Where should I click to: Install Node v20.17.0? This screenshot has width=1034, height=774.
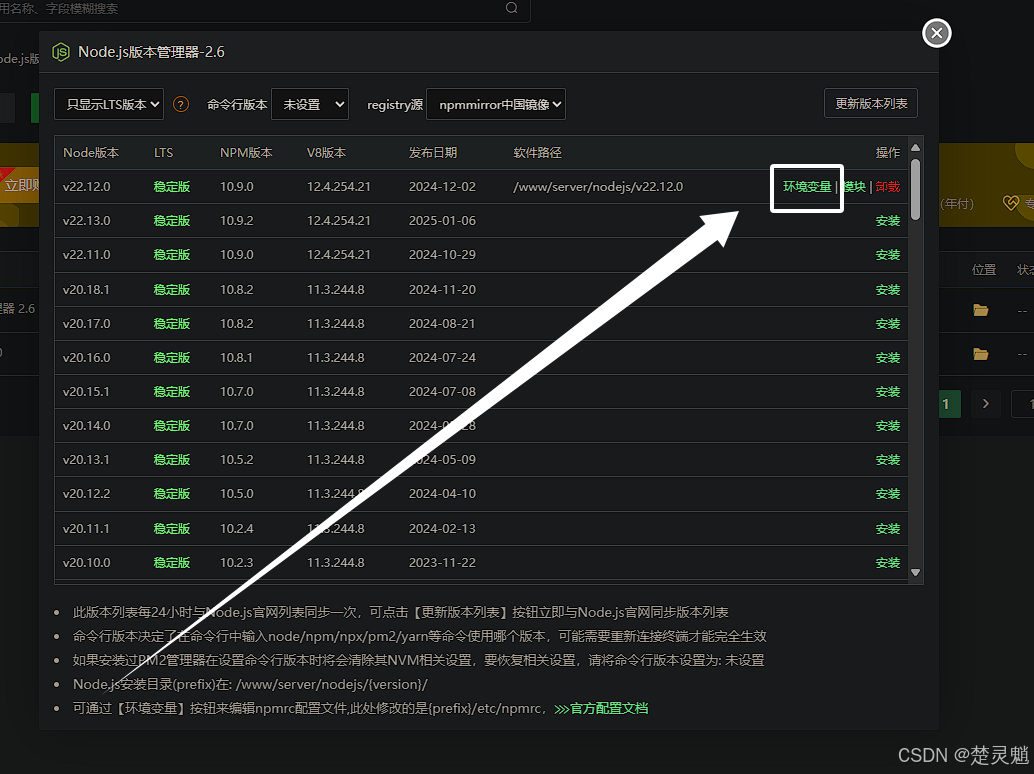[x=888, y=324]
